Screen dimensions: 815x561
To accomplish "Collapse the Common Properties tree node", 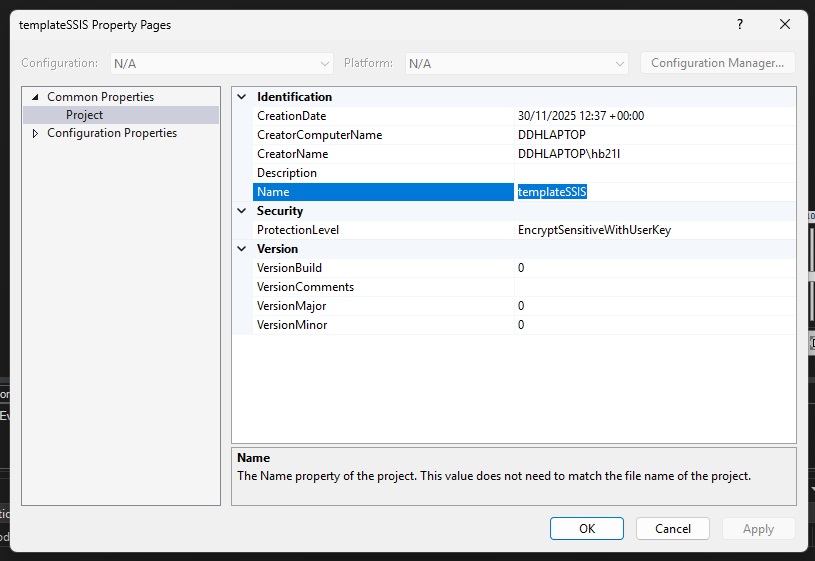I will [36, 97].
